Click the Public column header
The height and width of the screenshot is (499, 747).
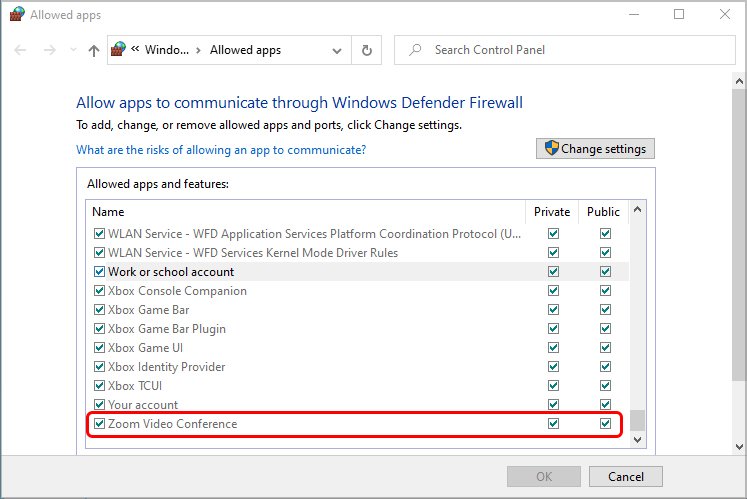[603, 212]
